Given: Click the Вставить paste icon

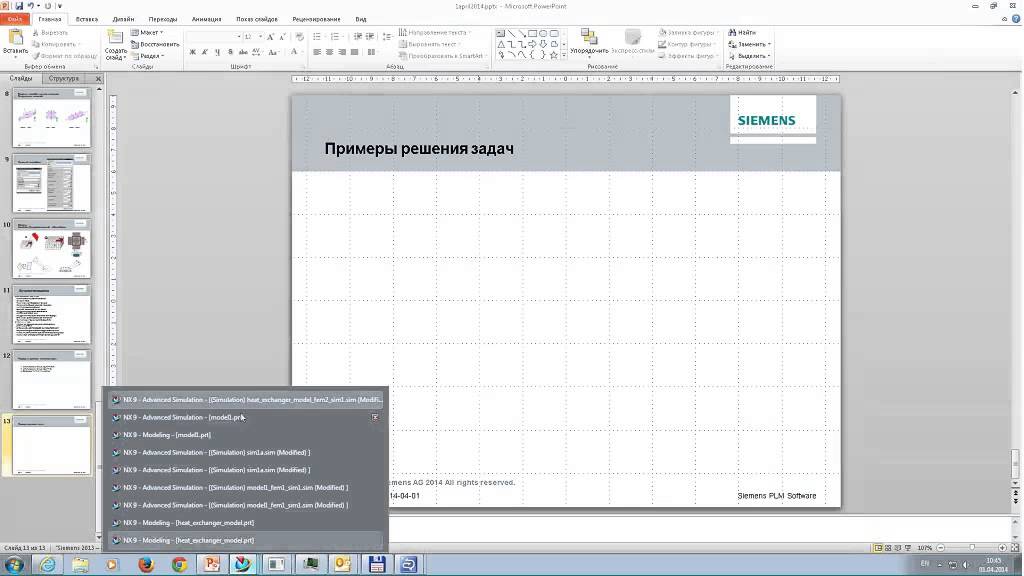Looking at the screenshot, I should coord(15,37).
